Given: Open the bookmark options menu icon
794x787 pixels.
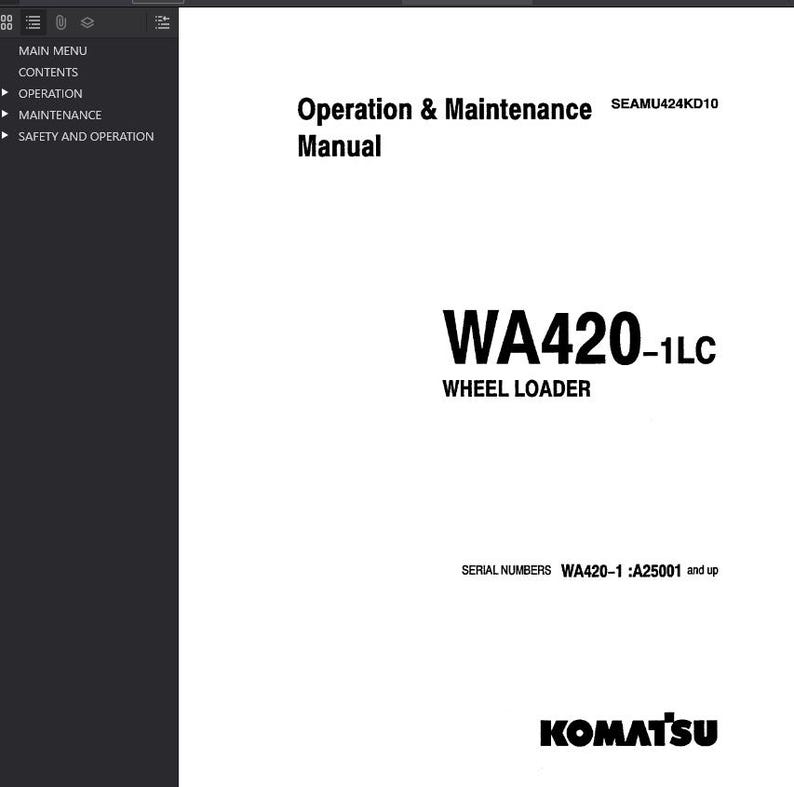Looking at the screenshot, I should (x=162, y=22).
